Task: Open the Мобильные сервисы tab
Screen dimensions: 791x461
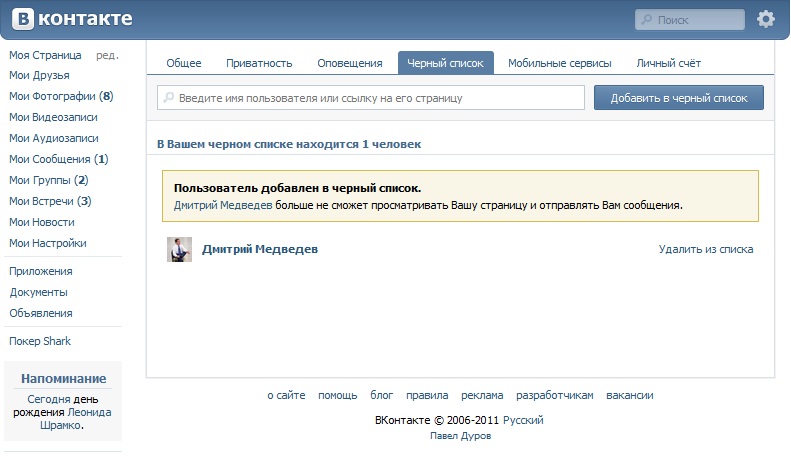Action: click(x=559, y=63)
